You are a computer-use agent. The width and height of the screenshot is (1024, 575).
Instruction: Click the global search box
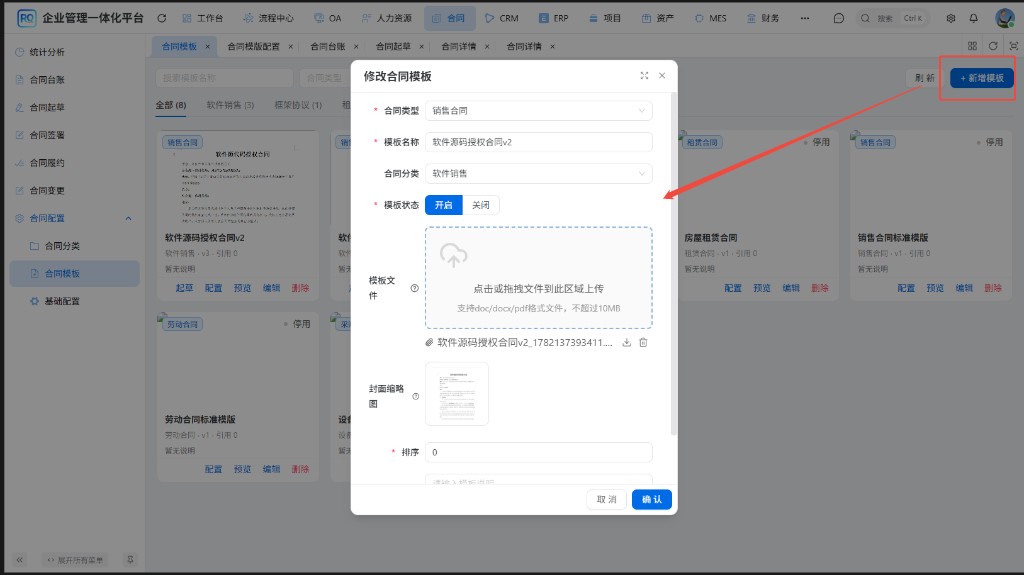(892, 18)
